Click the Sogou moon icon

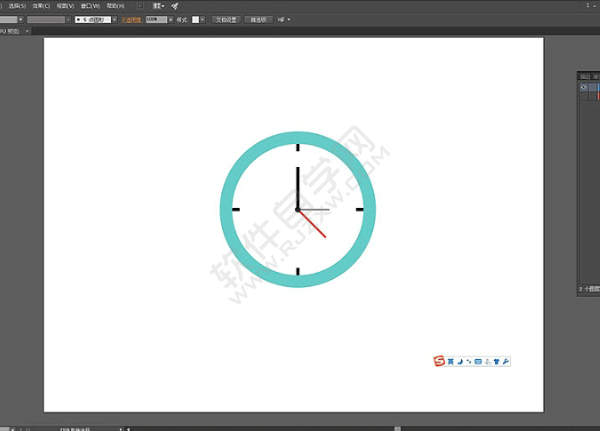[x=460, y=361]
